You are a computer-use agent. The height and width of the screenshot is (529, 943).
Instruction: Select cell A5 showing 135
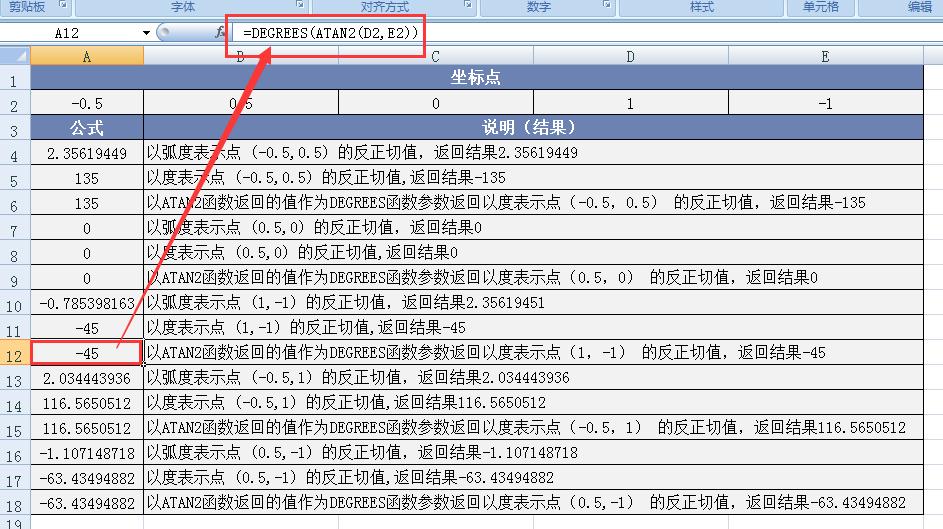tap(87, 178)
